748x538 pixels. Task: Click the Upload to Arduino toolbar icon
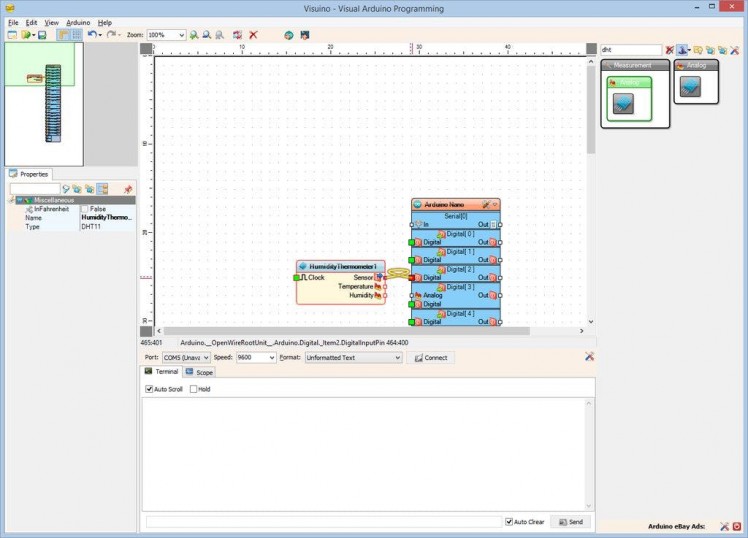pyautogui.click(x=305, y=35)
